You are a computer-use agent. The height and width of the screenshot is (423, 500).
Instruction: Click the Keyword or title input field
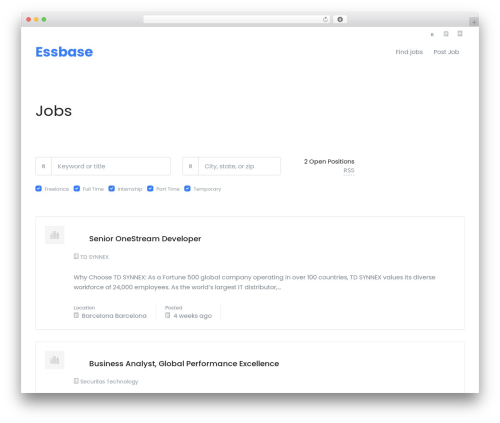tap(111, 166)
